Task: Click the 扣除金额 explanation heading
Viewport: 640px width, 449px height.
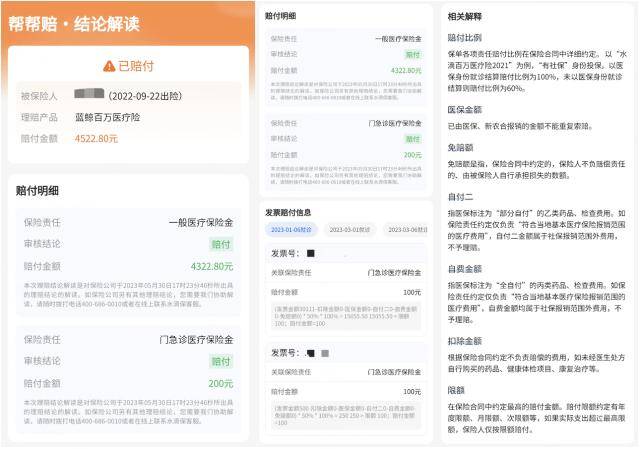Action: tap(463, 341)
